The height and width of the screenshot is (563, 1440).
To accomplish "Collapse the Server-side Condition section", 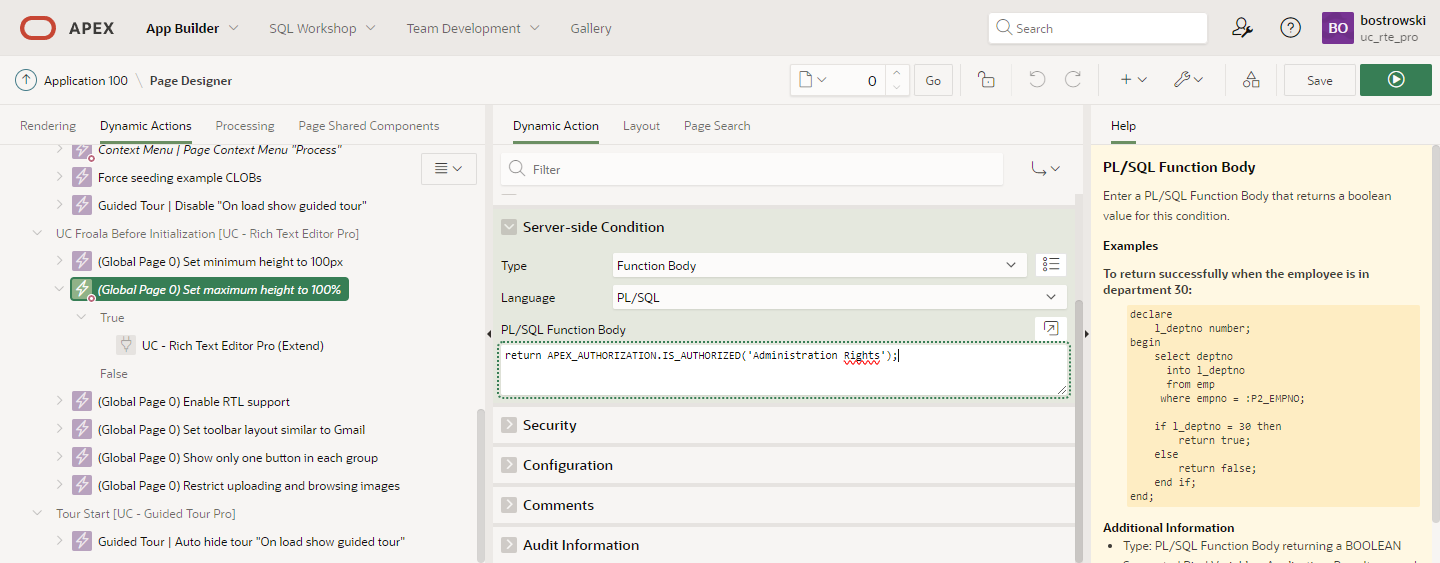I will pyautogui.click(x=509, y=227).
